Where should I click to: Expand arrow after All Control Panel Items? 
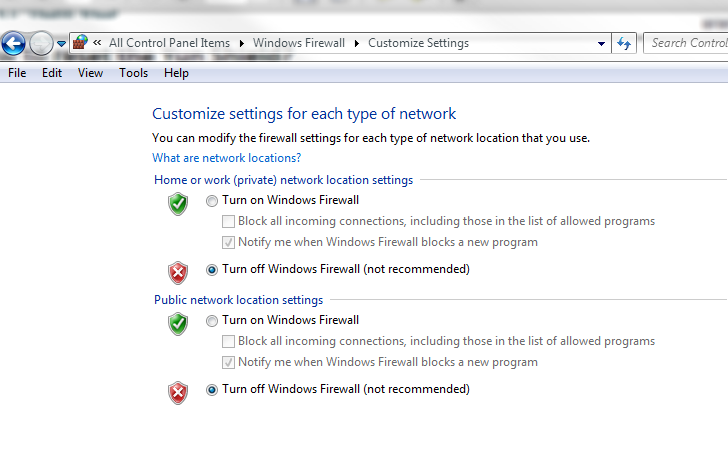click(241, 43)
